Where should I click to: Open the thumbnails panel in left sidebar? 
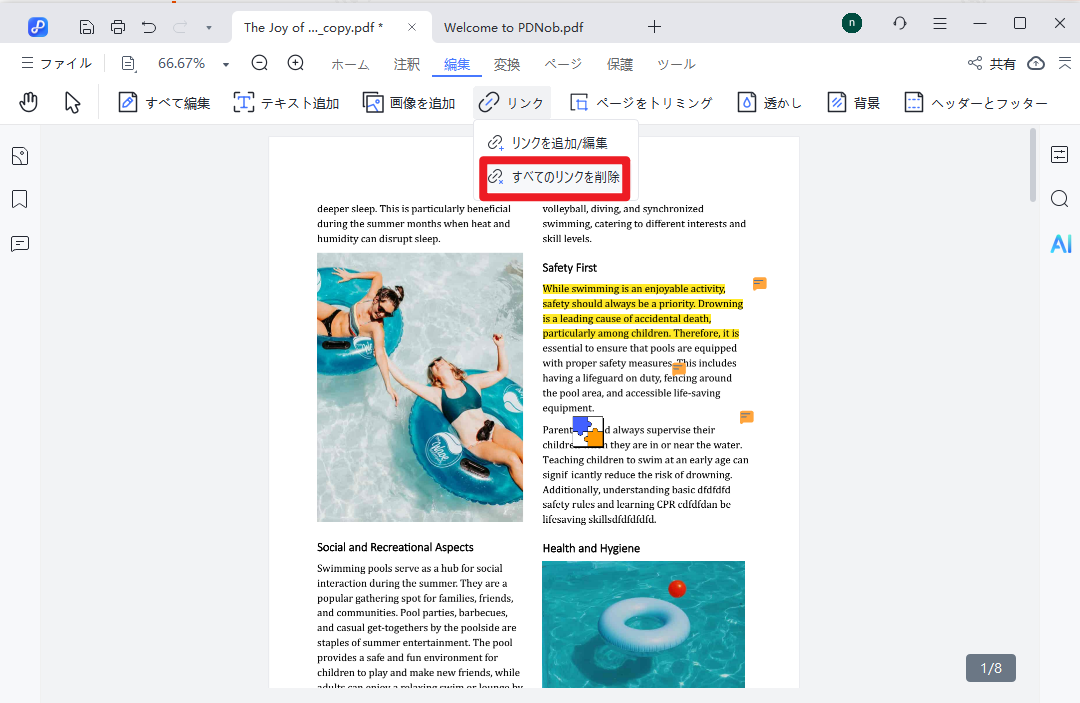[x=20, y=156]
